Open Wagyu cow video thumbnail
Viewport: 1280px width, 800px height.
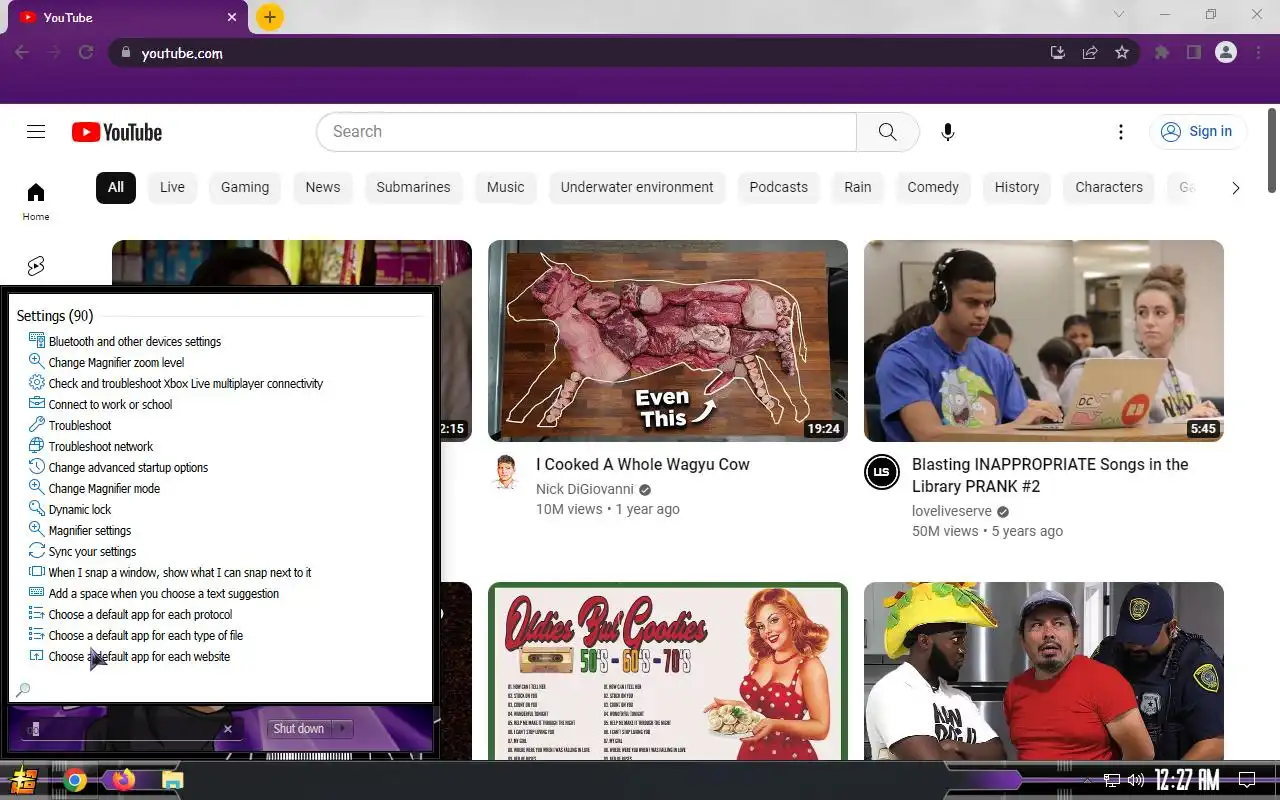pos(668,341)
